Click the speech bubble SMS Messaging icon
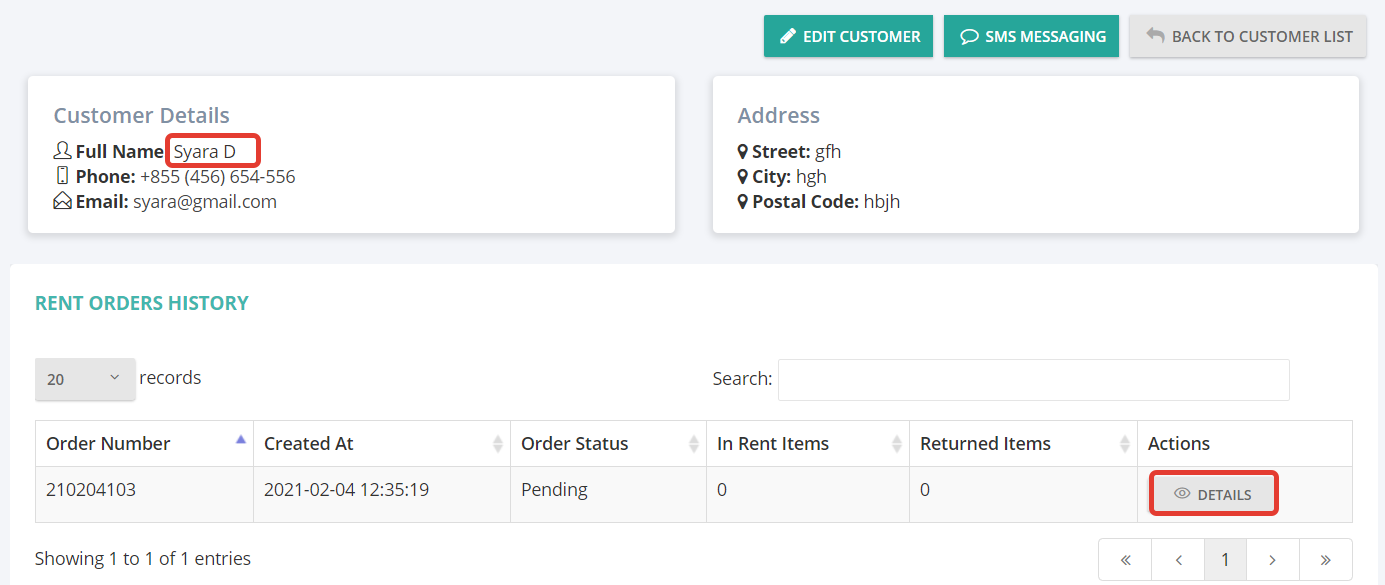Viewport: 1385px width, 585px height. [969, 36]
